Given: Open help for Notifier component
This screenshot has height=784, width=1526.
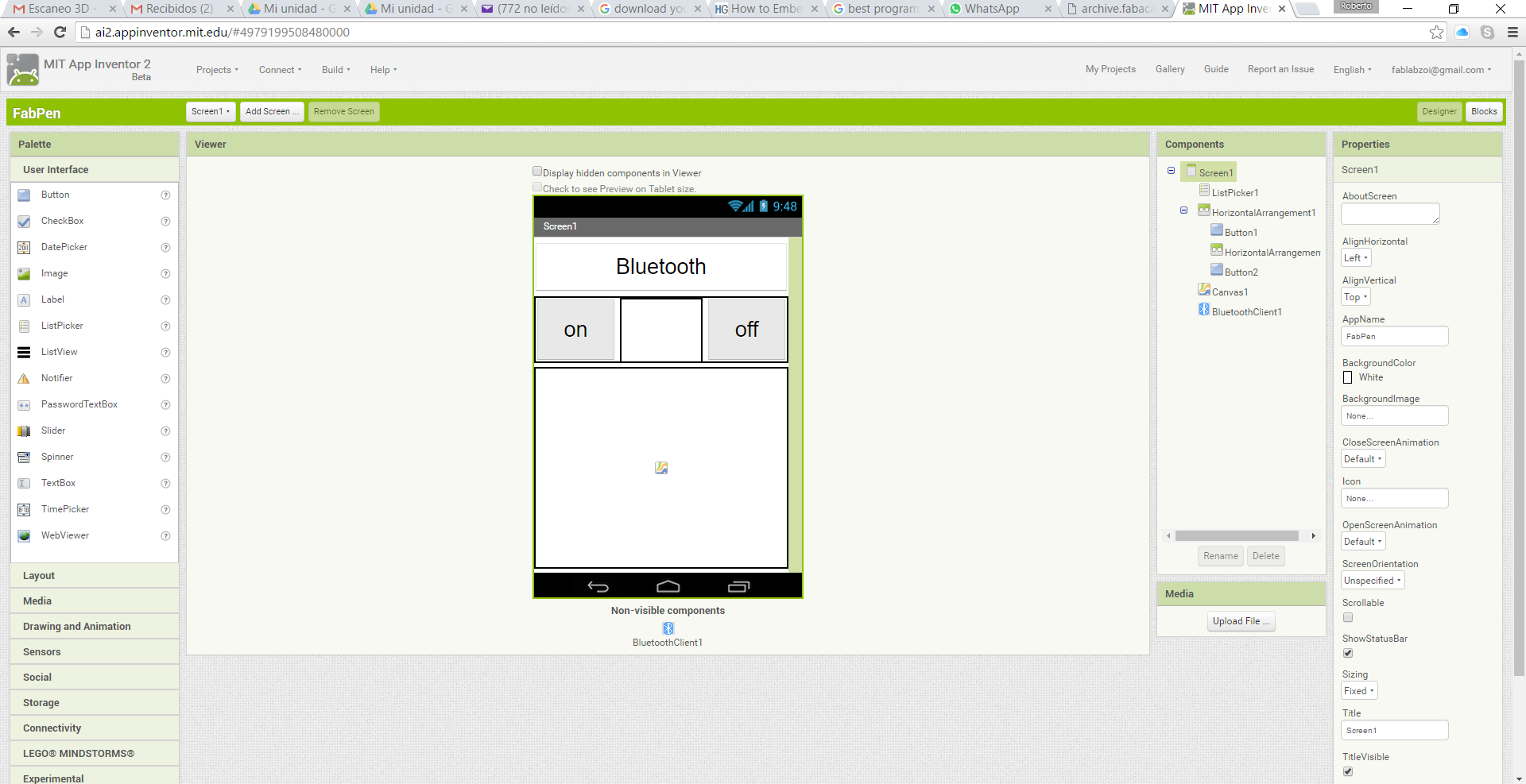Looking at the screenshot, I should (165, 379).
